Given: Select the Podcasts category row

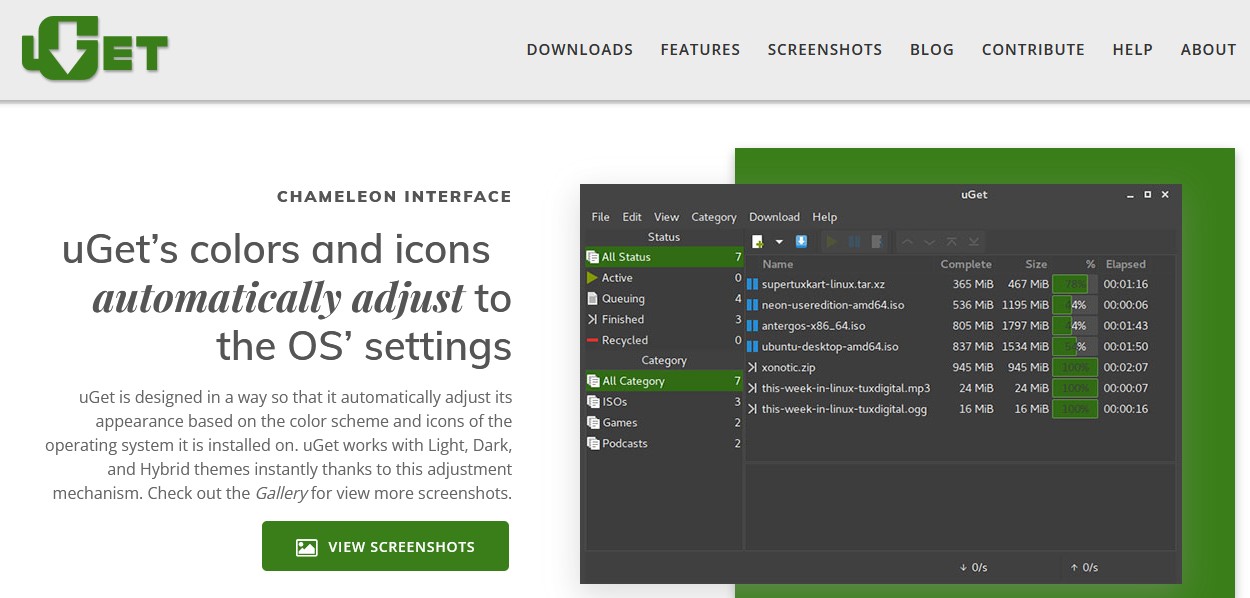Looking at the screenshot, I should pos(664,444).
